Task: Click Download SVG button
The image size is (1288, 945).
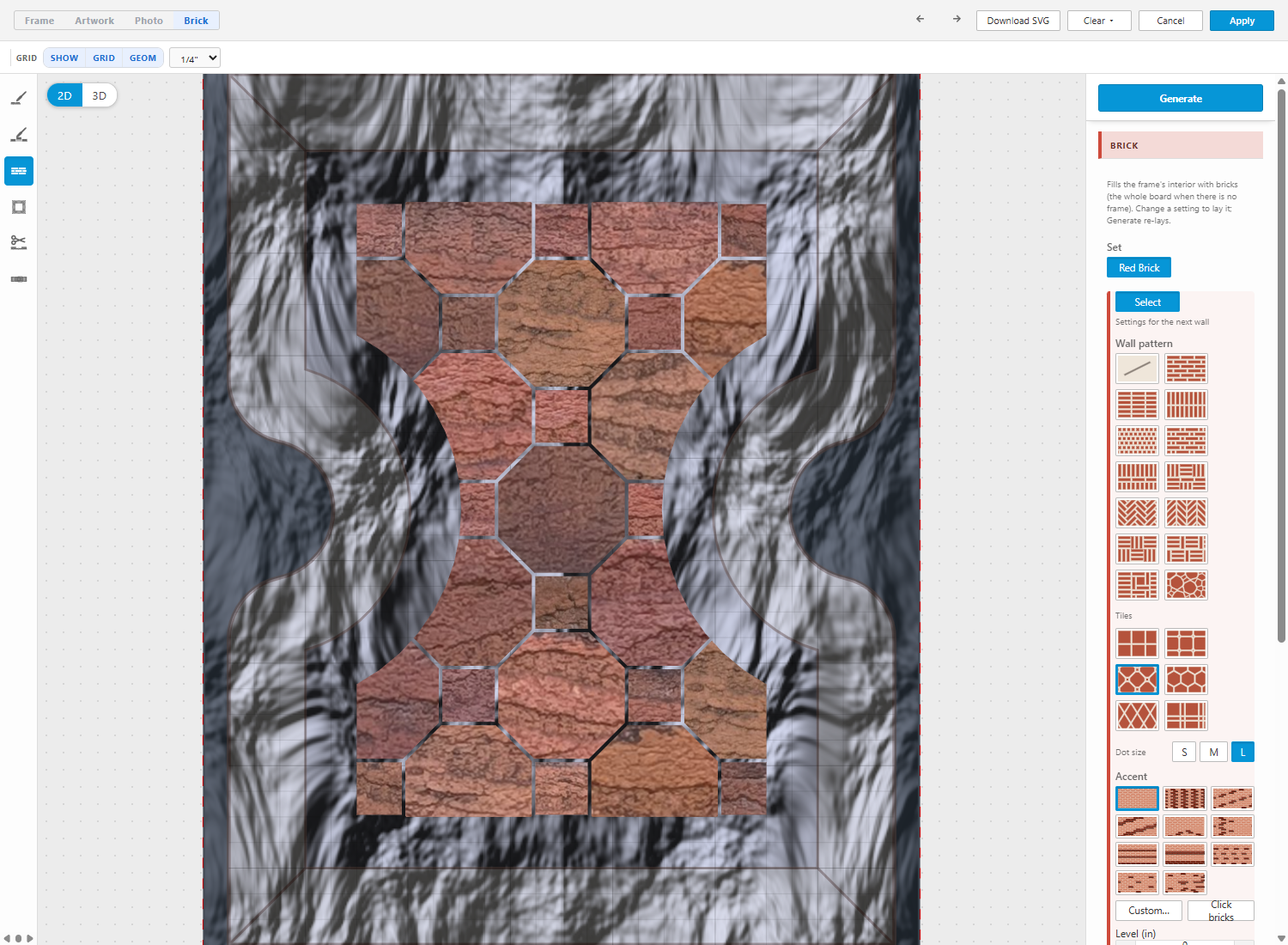Action: [1018, 21]
